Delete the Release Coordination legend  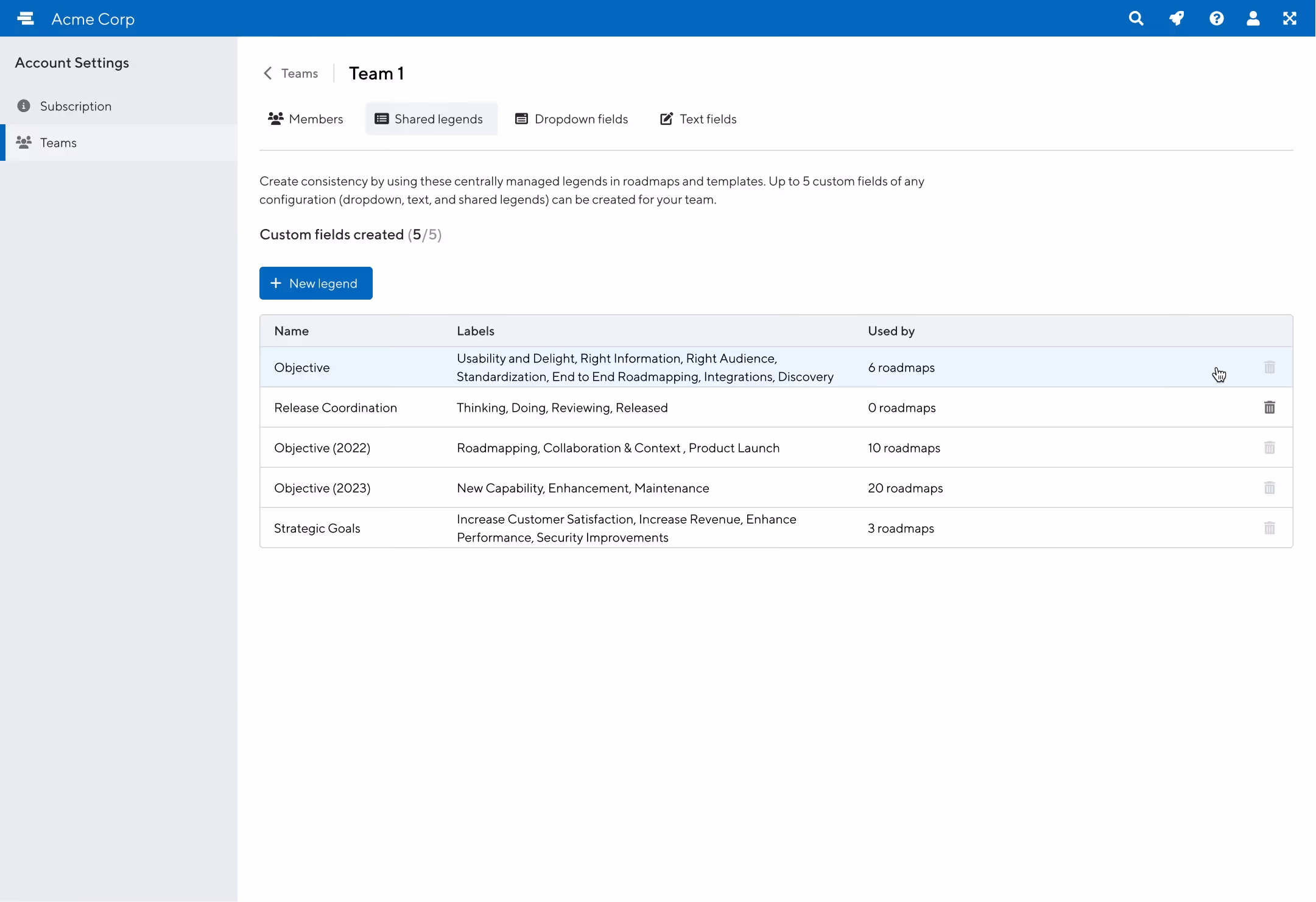tap(1269, 407)
